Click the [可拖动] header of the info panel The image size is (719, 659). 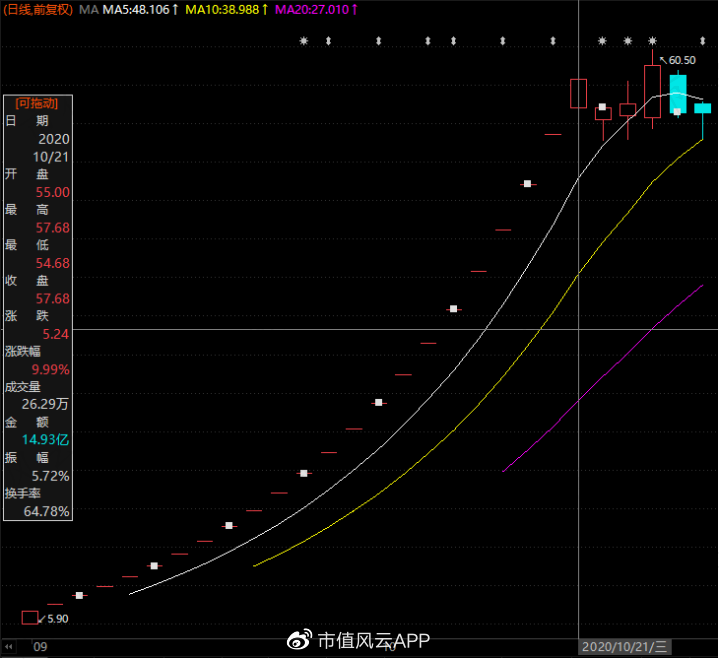click(x=37, y=103)
